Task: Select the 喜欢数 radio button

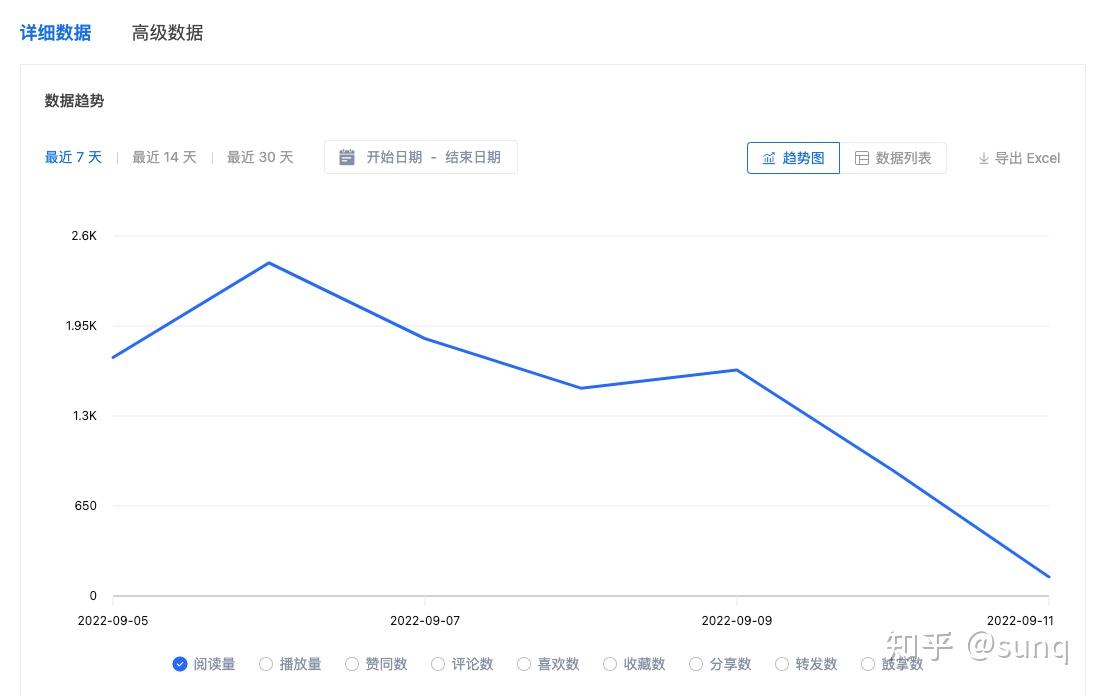Action: [x=524, y=664]
